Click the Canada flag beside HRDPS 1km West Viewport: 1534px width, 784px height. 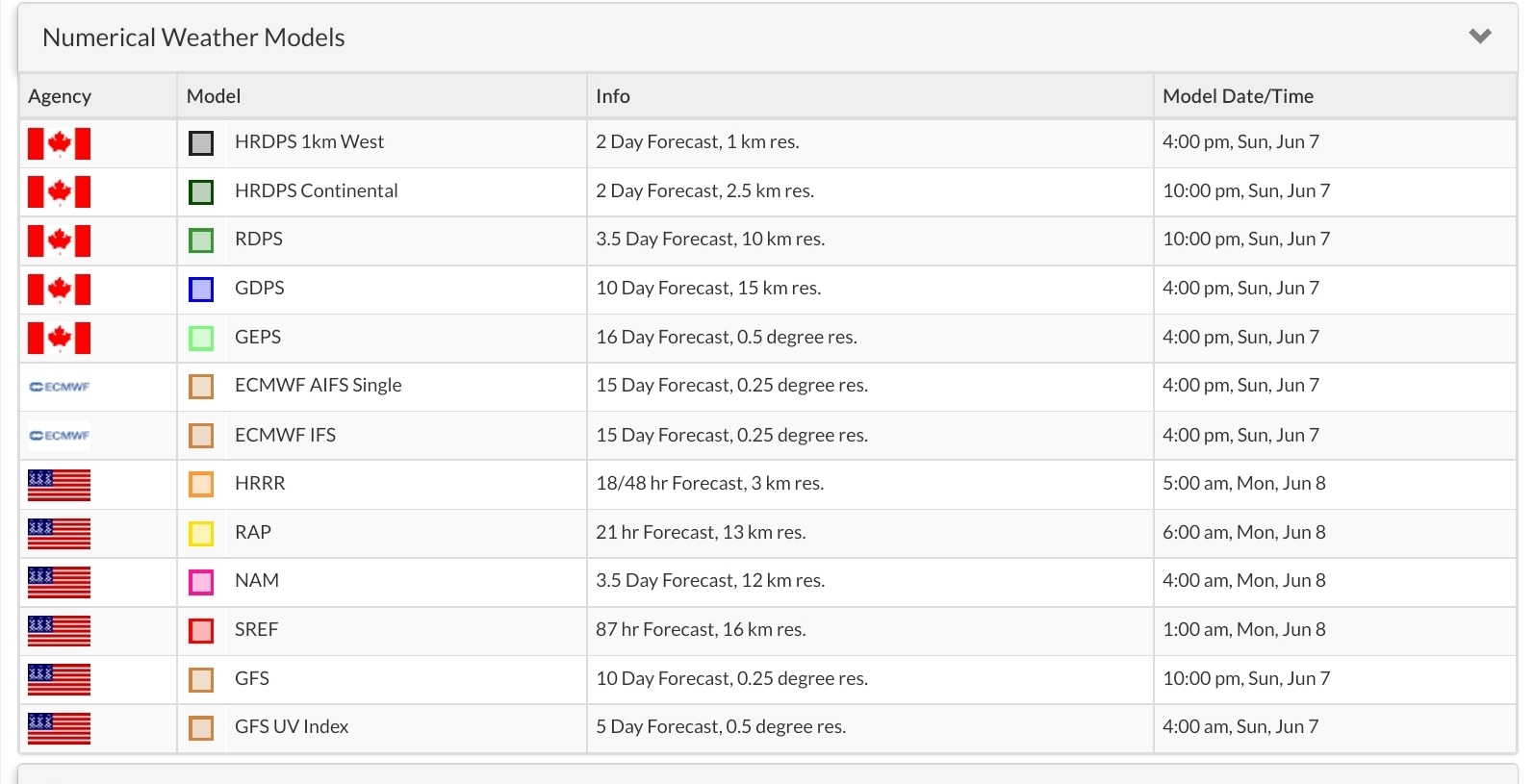point(59,143)
